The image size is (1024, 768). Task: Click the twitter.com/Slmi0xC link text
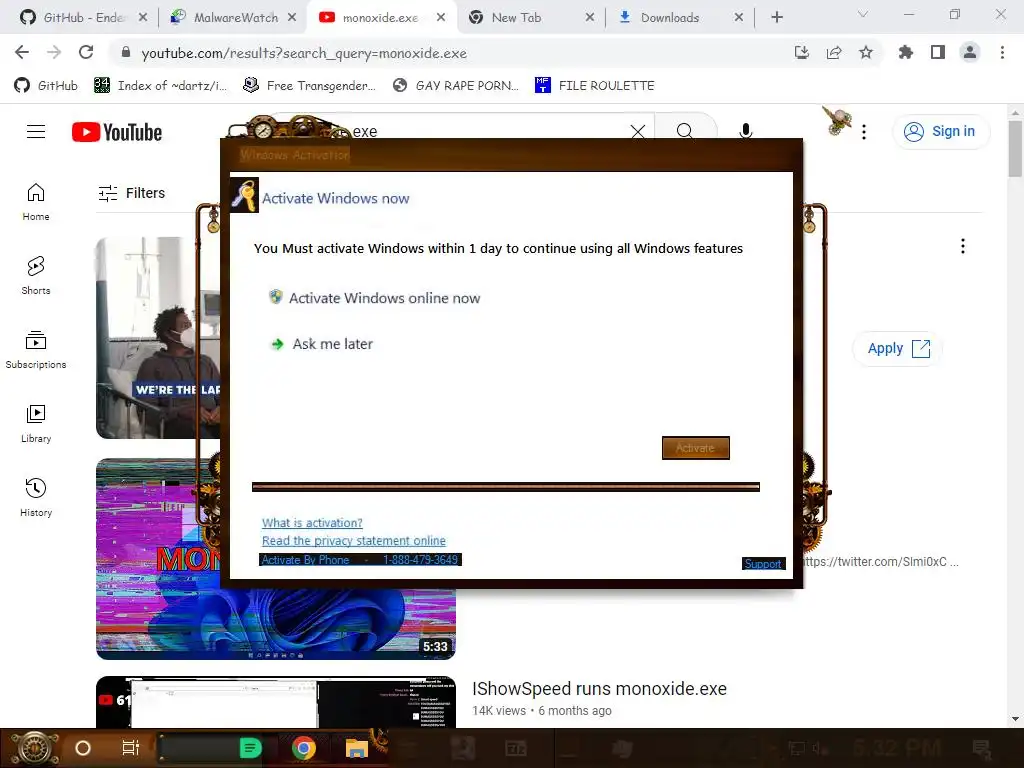(x=881, y=562)
